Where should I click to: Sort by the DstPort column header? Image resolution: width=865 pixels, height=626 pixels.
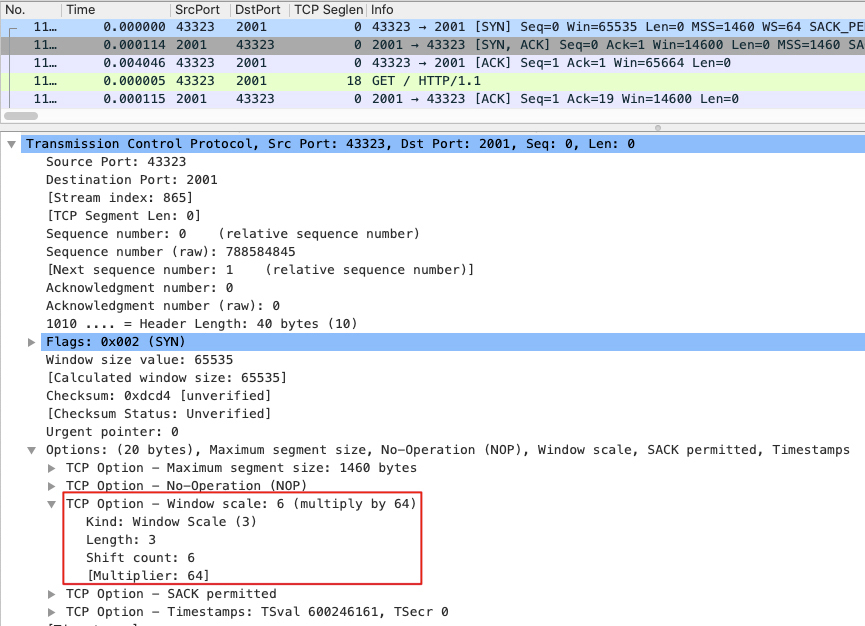(x=260, y=10)
